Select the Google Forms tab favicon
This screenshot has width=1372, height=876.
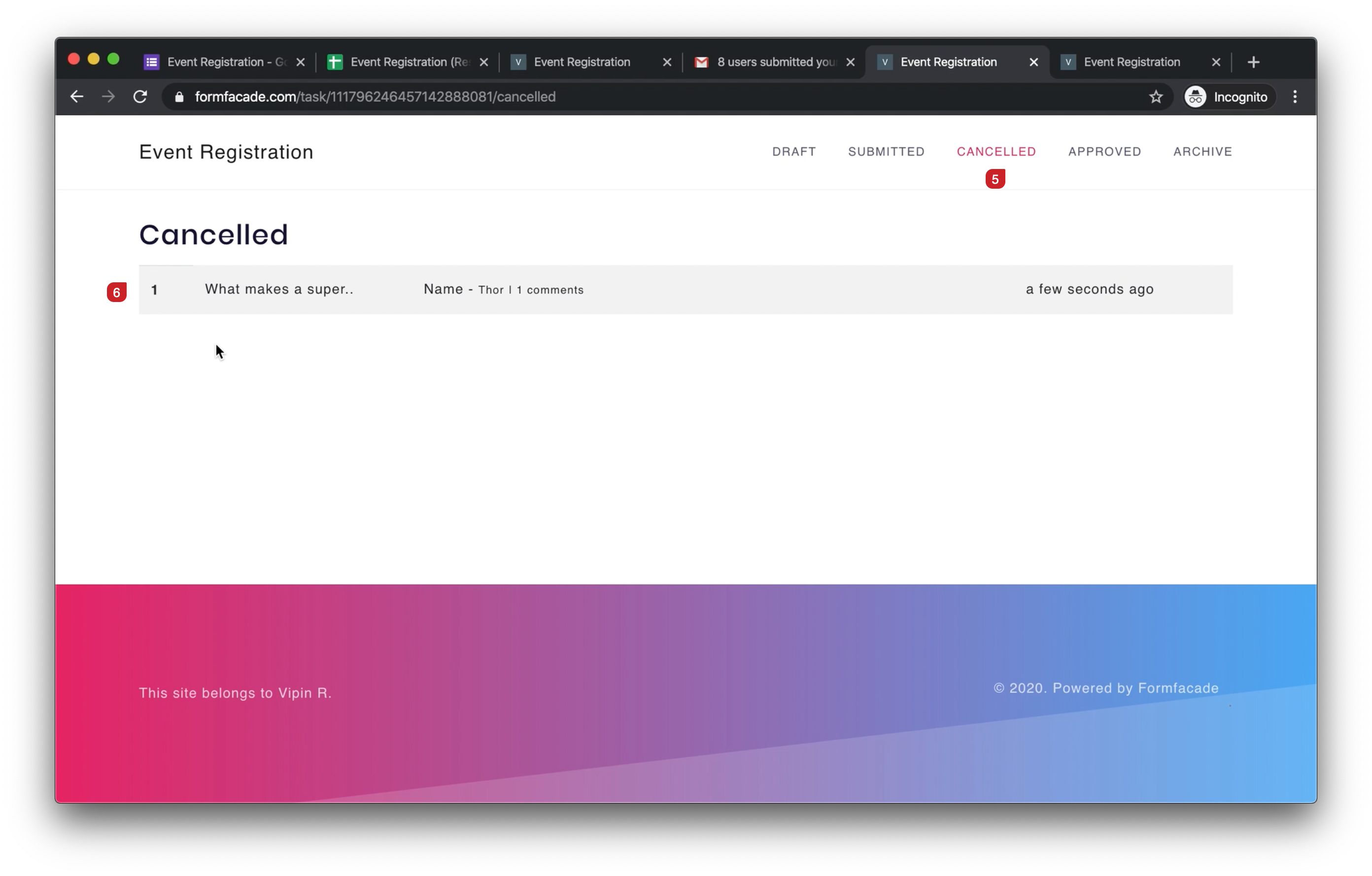152,62
